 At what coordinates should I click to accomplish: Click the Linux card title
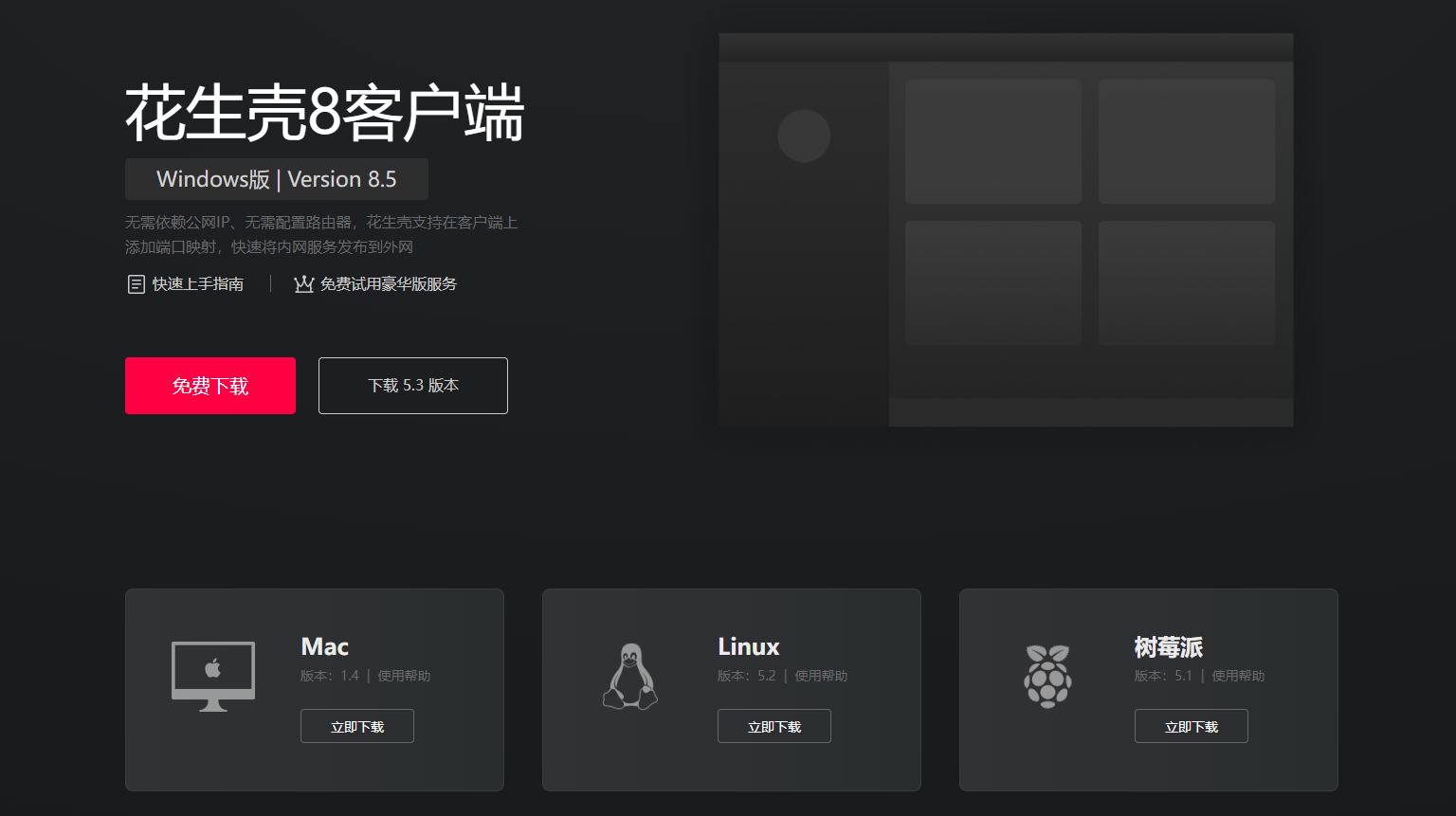click(x=749, y=646)
